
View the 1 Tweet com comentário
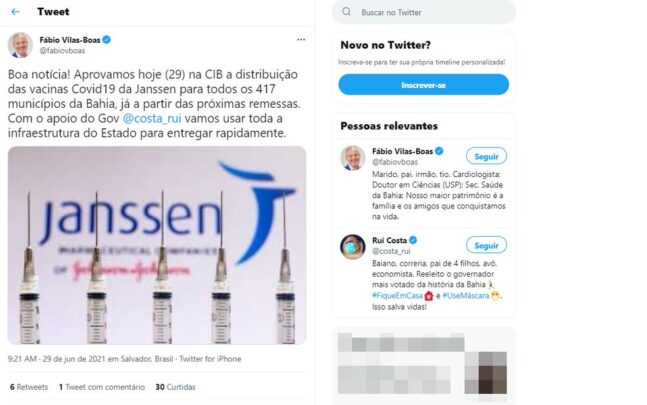(x=102, y=387)
